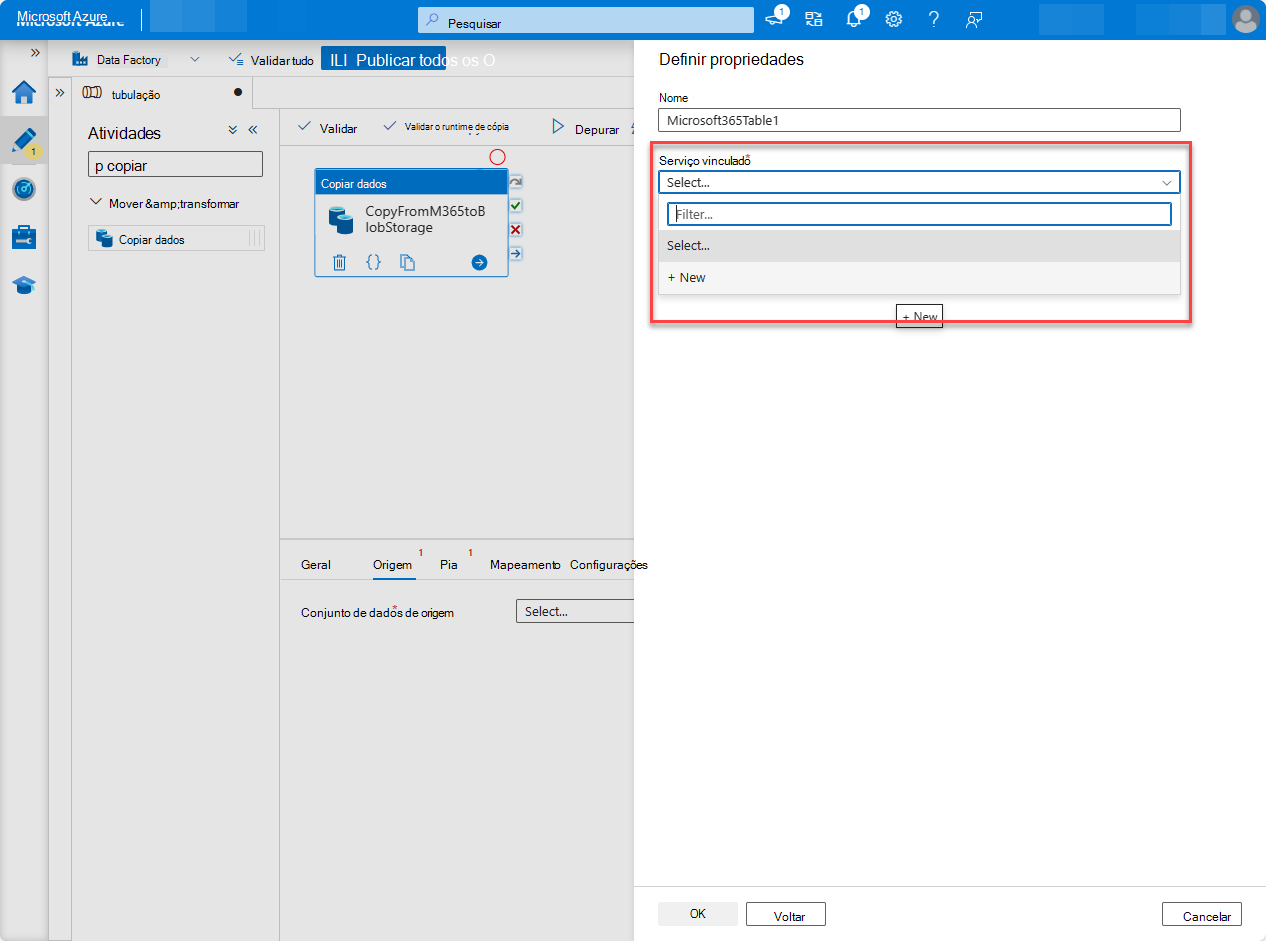This screenshot has height=941, width=1266.
Task: Select the Author hub pencil icon
Action: tap(24, 141)
